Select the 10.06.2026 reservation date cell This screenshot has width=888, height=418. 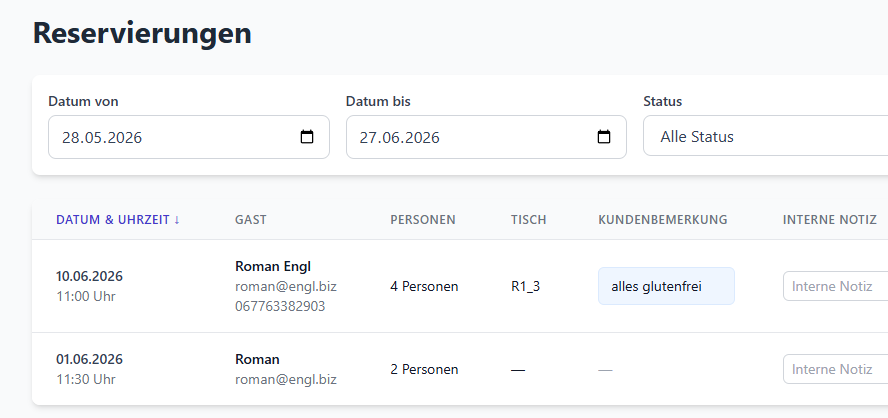(89, 276)
